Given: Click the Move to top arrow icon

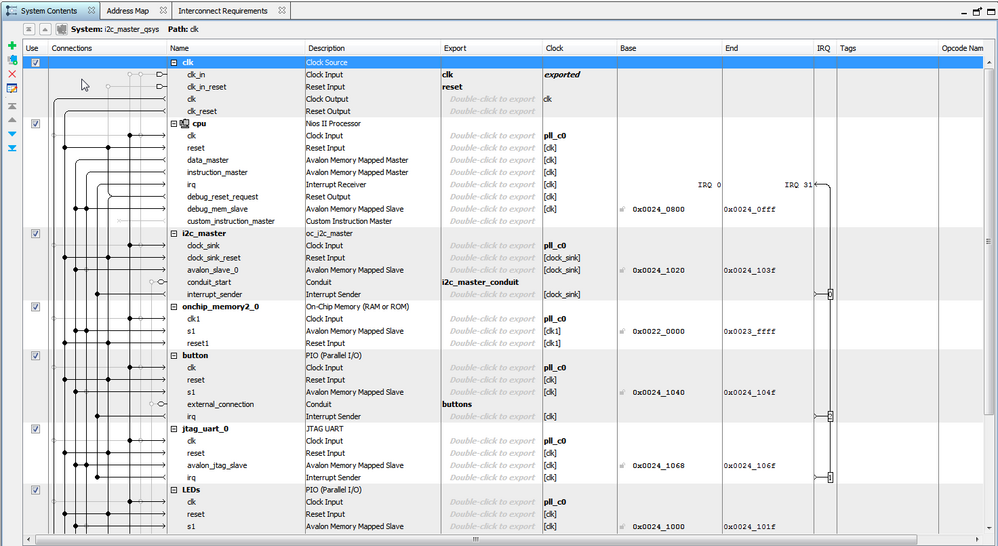Looking at the screenshot, I should pyautogui.click(x=11, y=106).
